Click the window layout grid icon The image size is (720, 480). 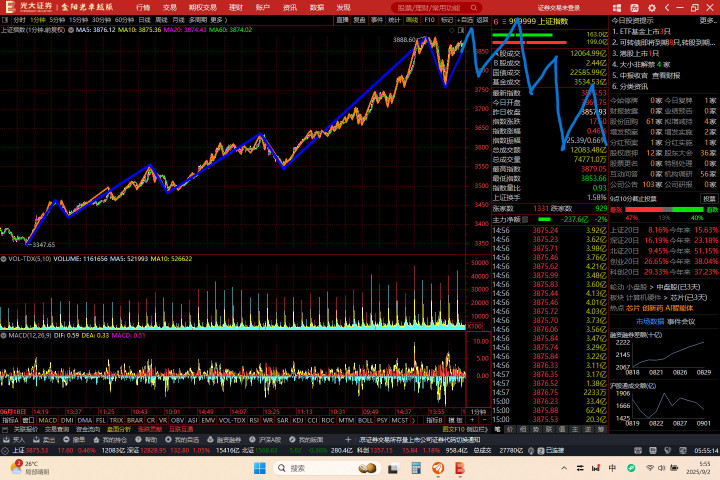pos(617,8)
